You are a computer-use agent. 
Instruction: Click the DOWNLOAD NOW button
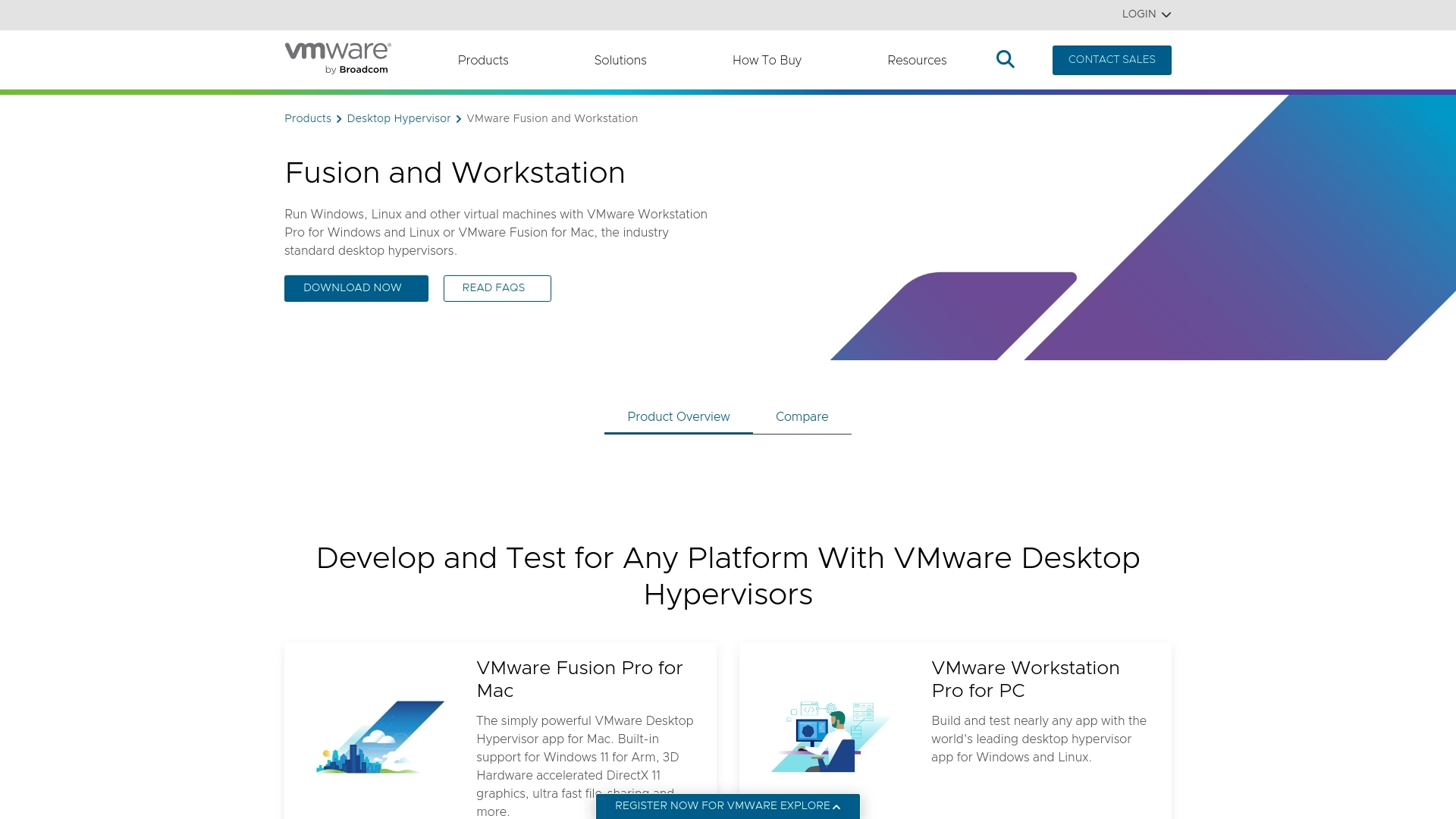click(x=356, y=288)
